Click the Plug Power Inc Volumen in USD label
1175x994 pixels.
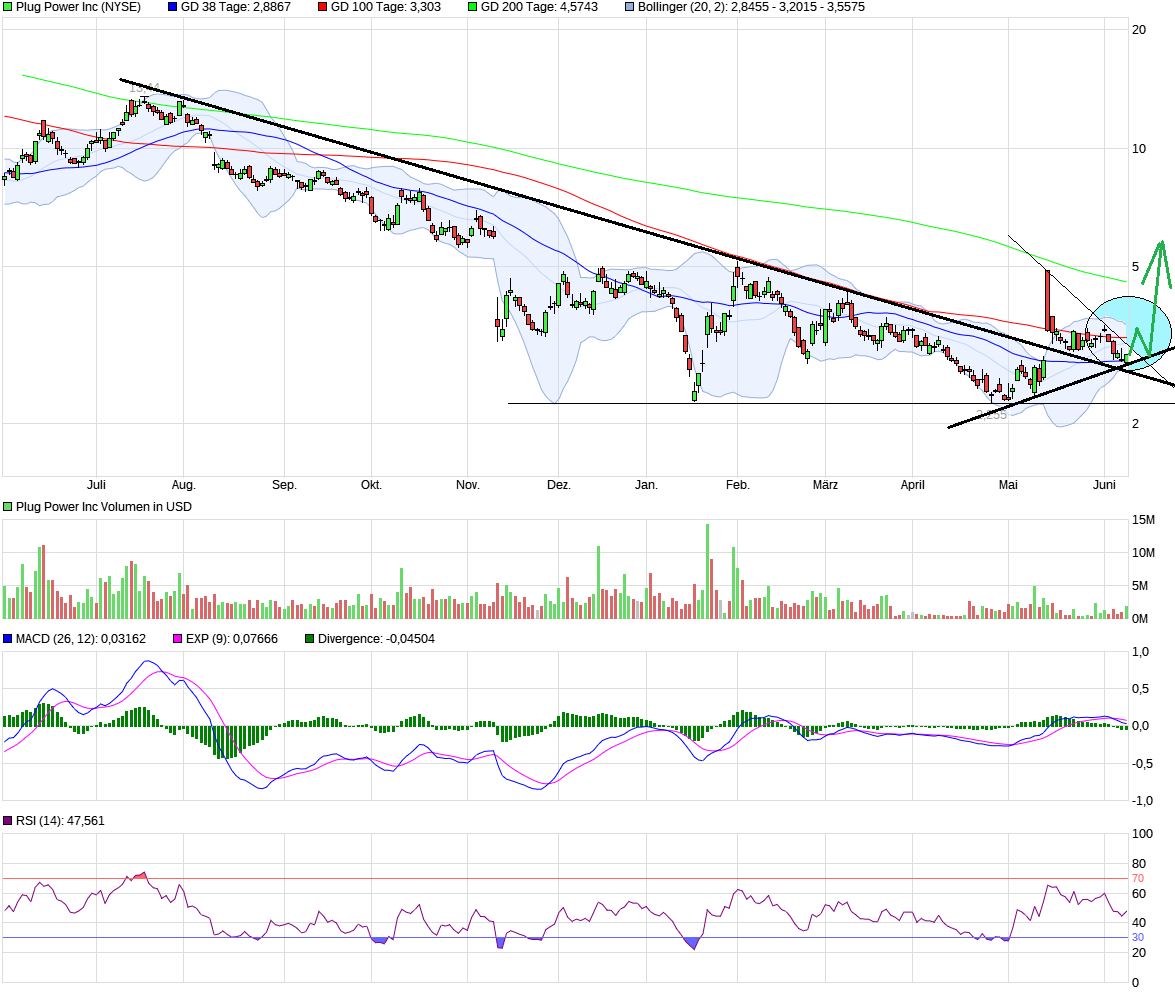pos(103,507)
